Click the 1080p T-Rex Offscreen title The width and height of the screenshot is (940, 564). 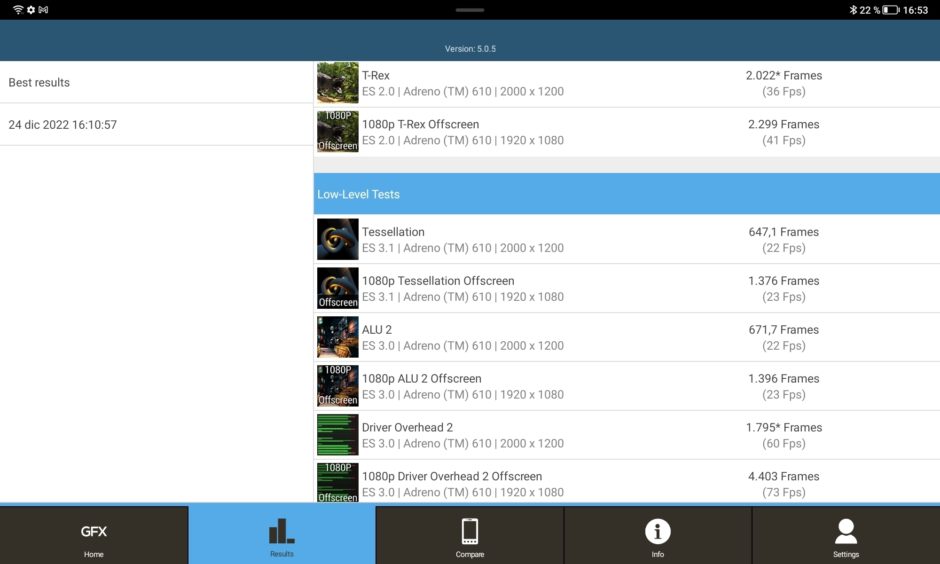[x=420, y=124]
